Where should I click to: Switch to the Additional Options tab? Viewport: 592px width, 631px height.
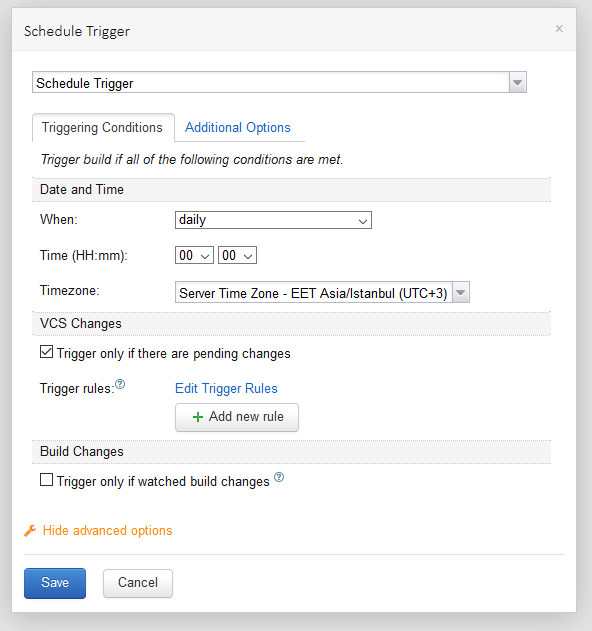(x=237, y=128)
